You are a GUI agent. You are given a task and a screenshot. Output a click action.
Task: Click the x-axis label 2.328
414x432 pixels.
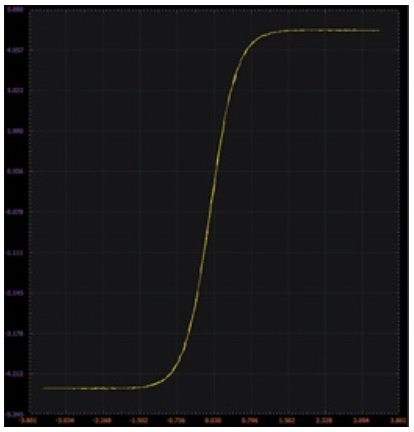(x=325, y=421)
